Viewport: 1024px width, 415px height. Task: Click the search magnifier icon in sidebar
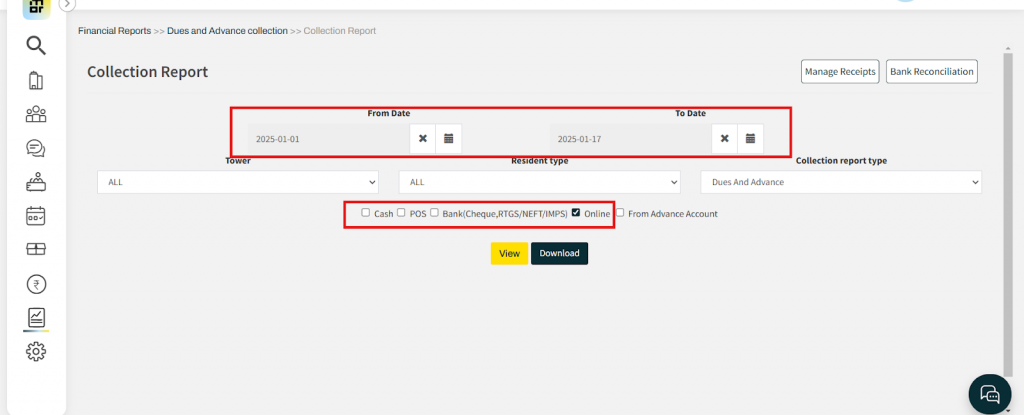(x=36, y=45)
